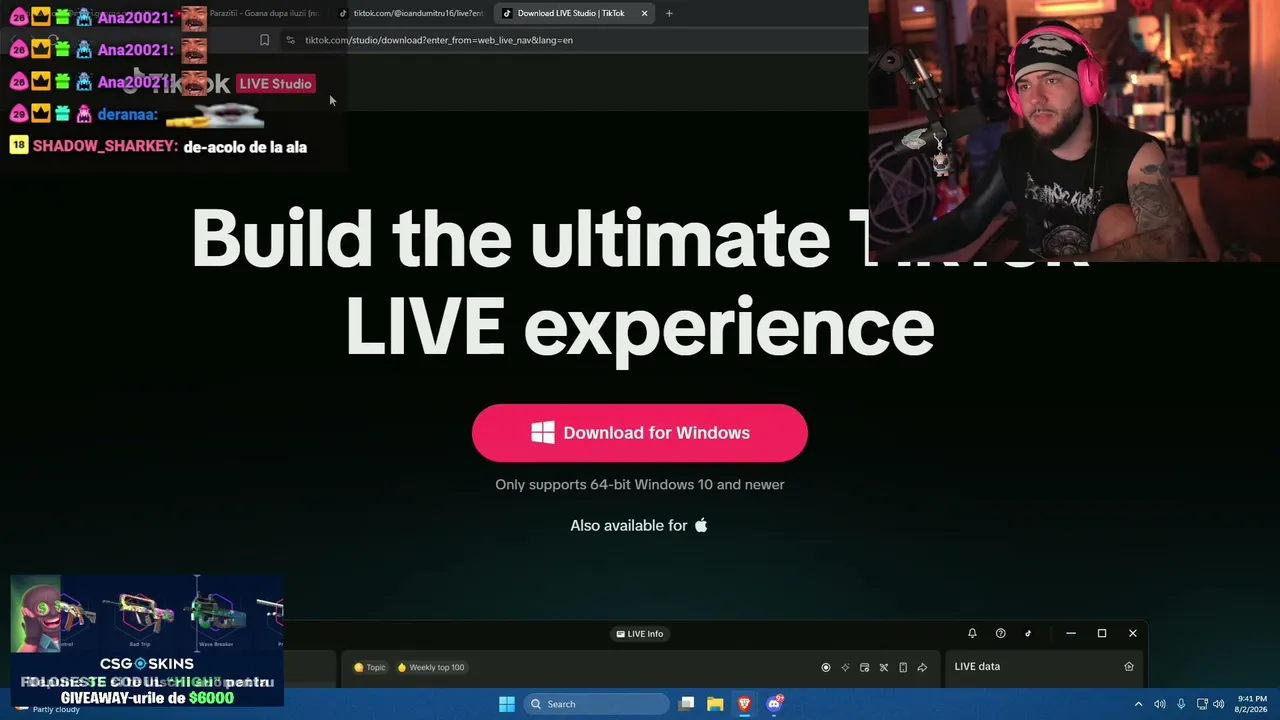Image resolution: width=1280 pixels, height=720 pixels.
Task: Click the 'Only supports 64-bit Windows 10 and newer' text
Action: [x=640, y=484]
